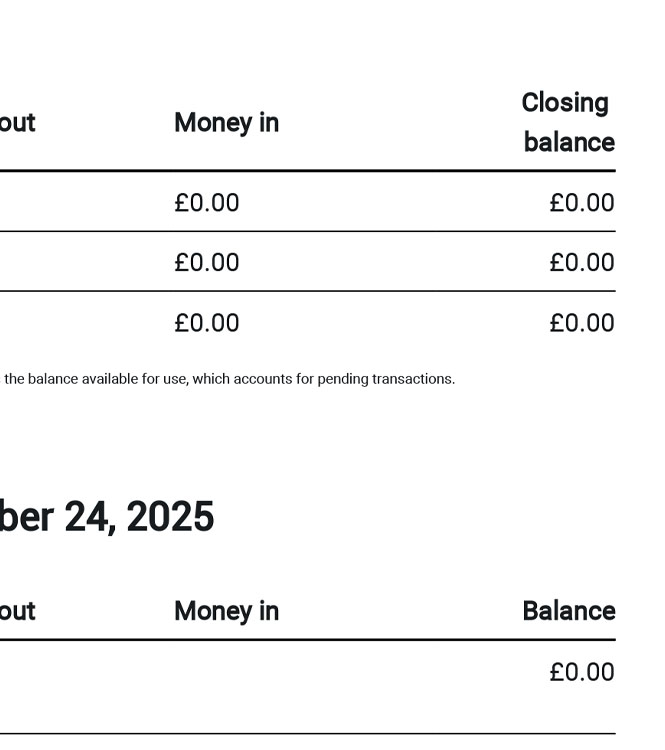Click the words "balance available for use" in the footnote
The height and width of the screenshot is (750, 665).
coord(108,379)
